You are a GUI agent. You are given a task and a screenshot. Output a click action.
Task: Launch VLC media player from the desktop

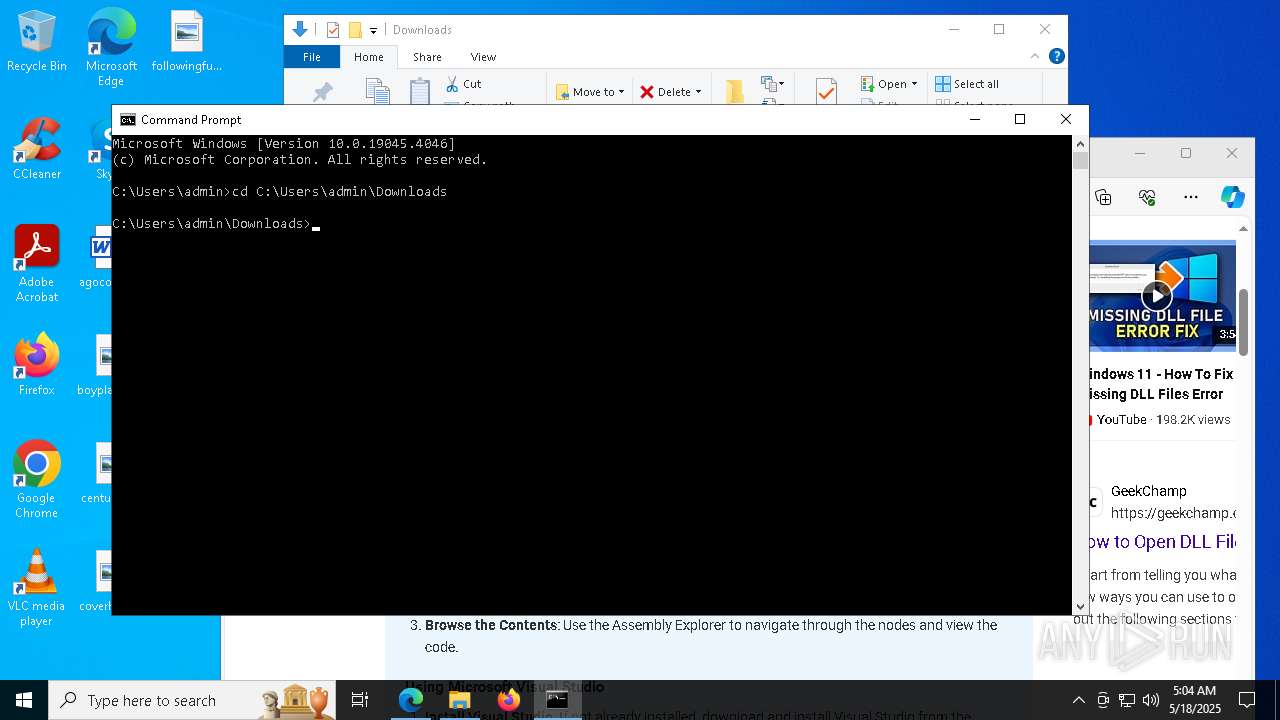(x=36, y=587)
